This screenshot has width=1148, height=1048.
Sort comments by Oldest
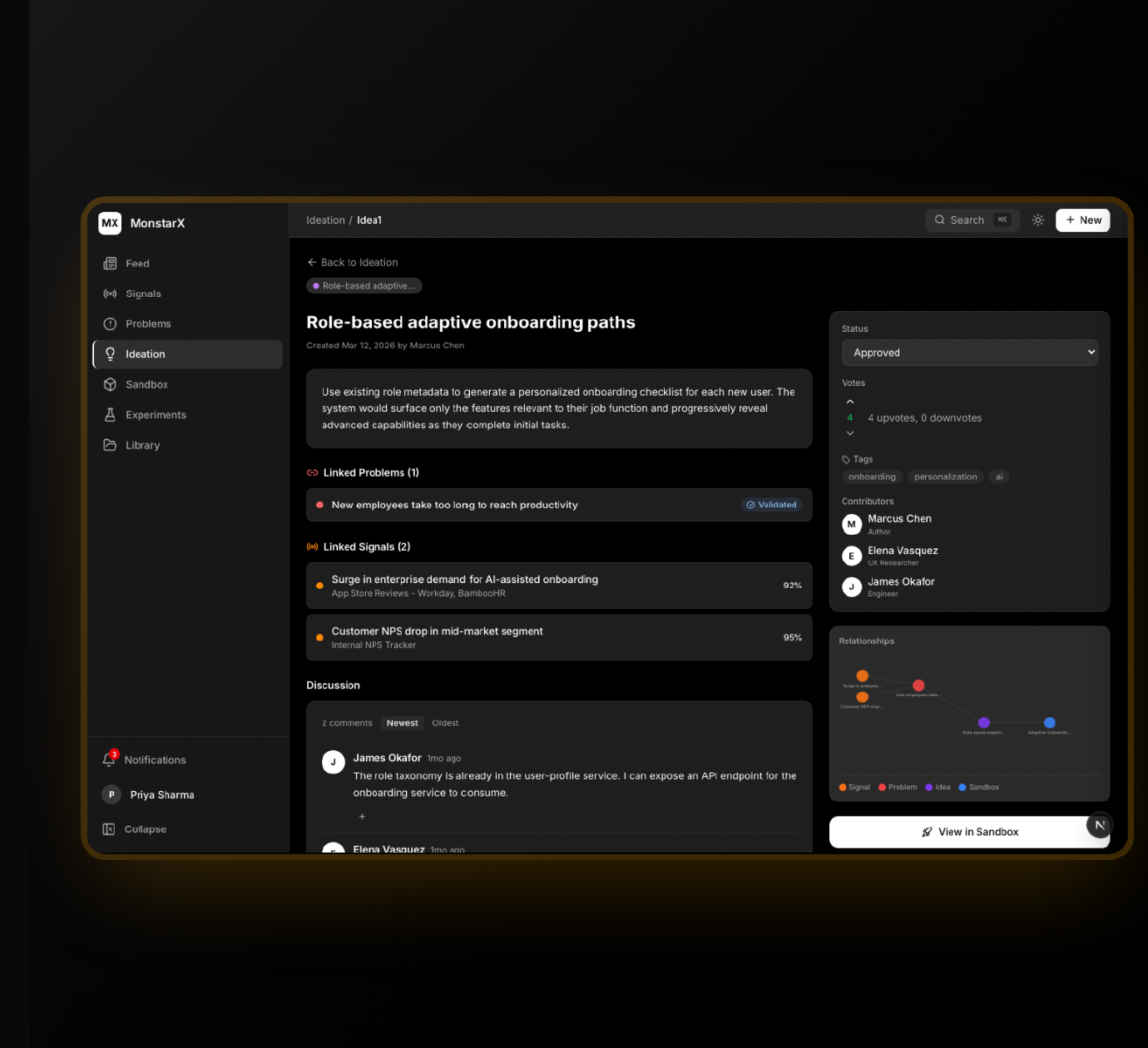pyautogui.click(x=445, y=723)
